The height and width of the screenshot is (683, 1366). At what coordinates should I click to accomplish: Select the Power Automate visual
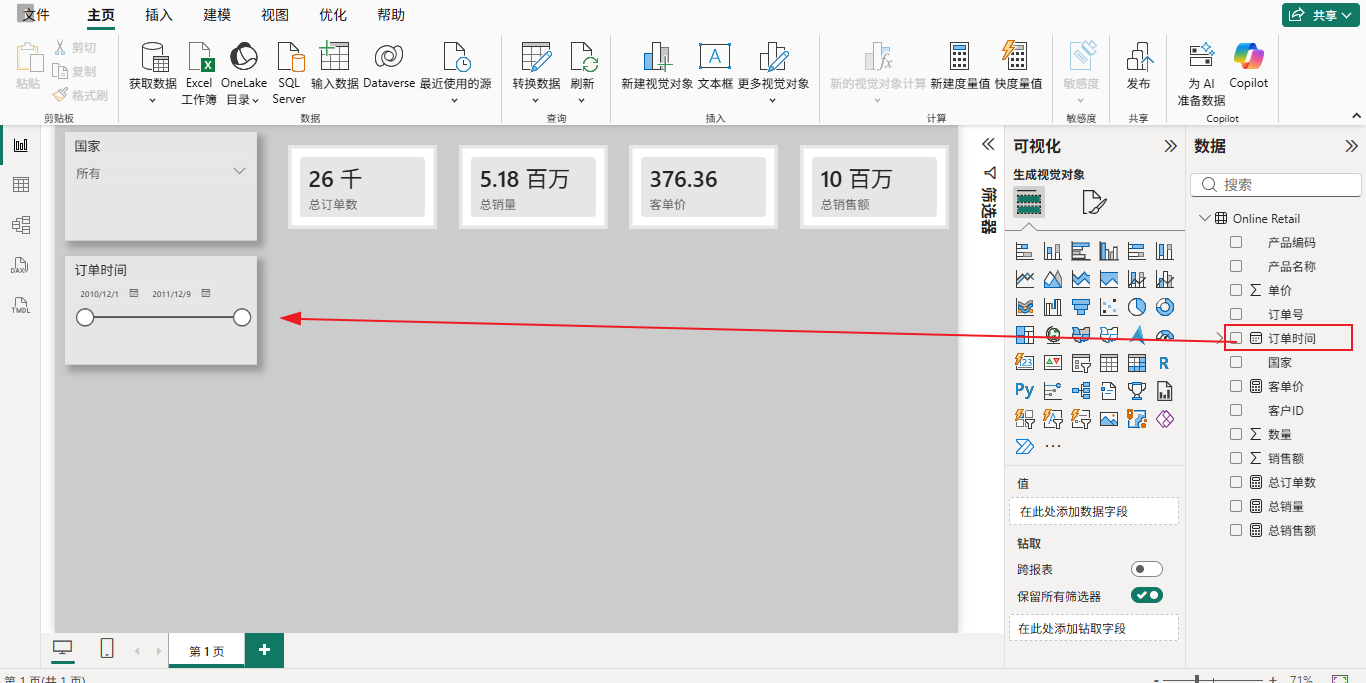pos(1024,446)
